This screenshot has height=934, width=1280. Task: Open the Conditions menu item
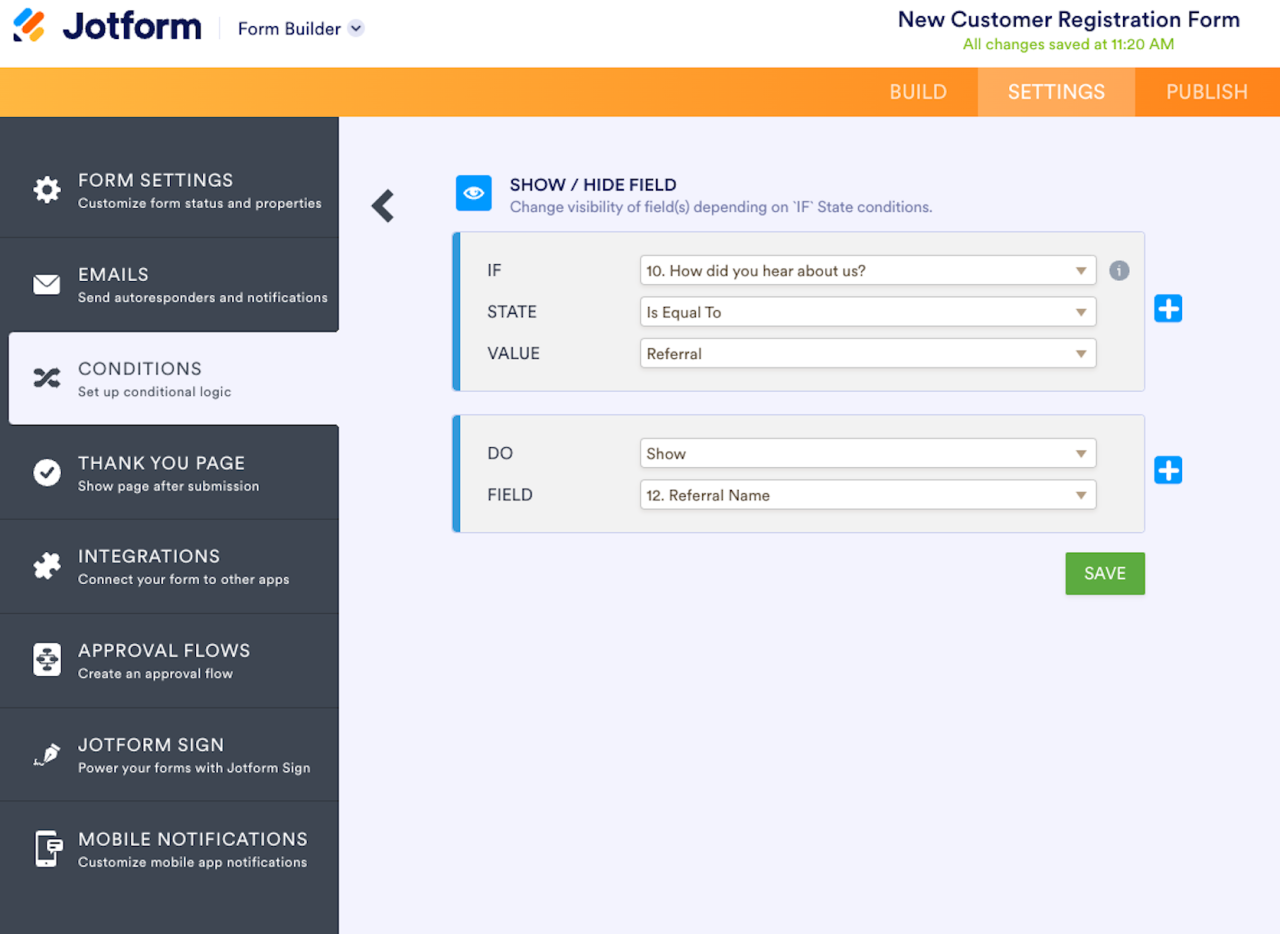click(x=173, y=378)
